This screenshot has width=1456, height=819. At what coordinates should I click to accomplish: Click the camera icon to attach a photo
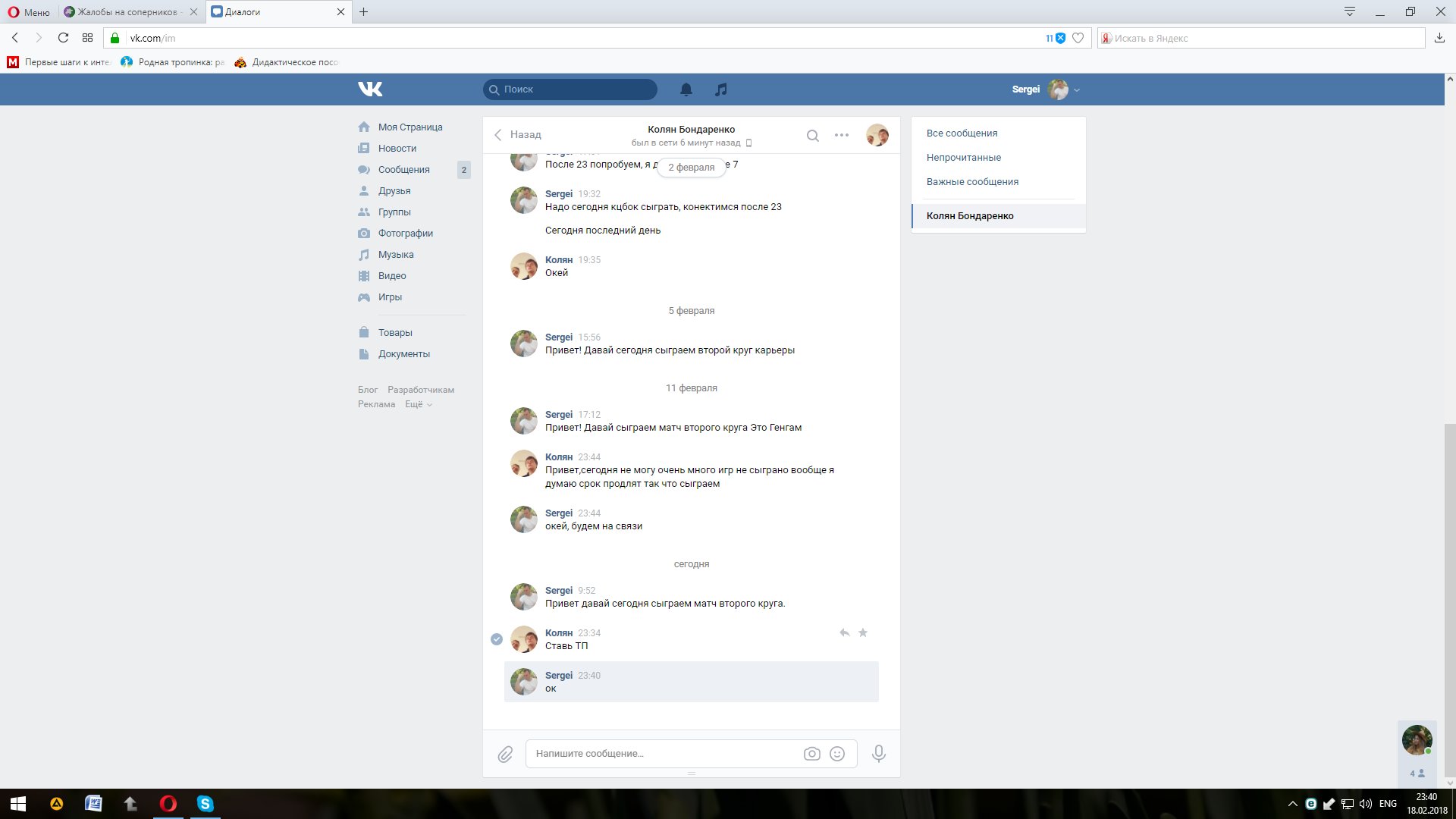(812, 754)
